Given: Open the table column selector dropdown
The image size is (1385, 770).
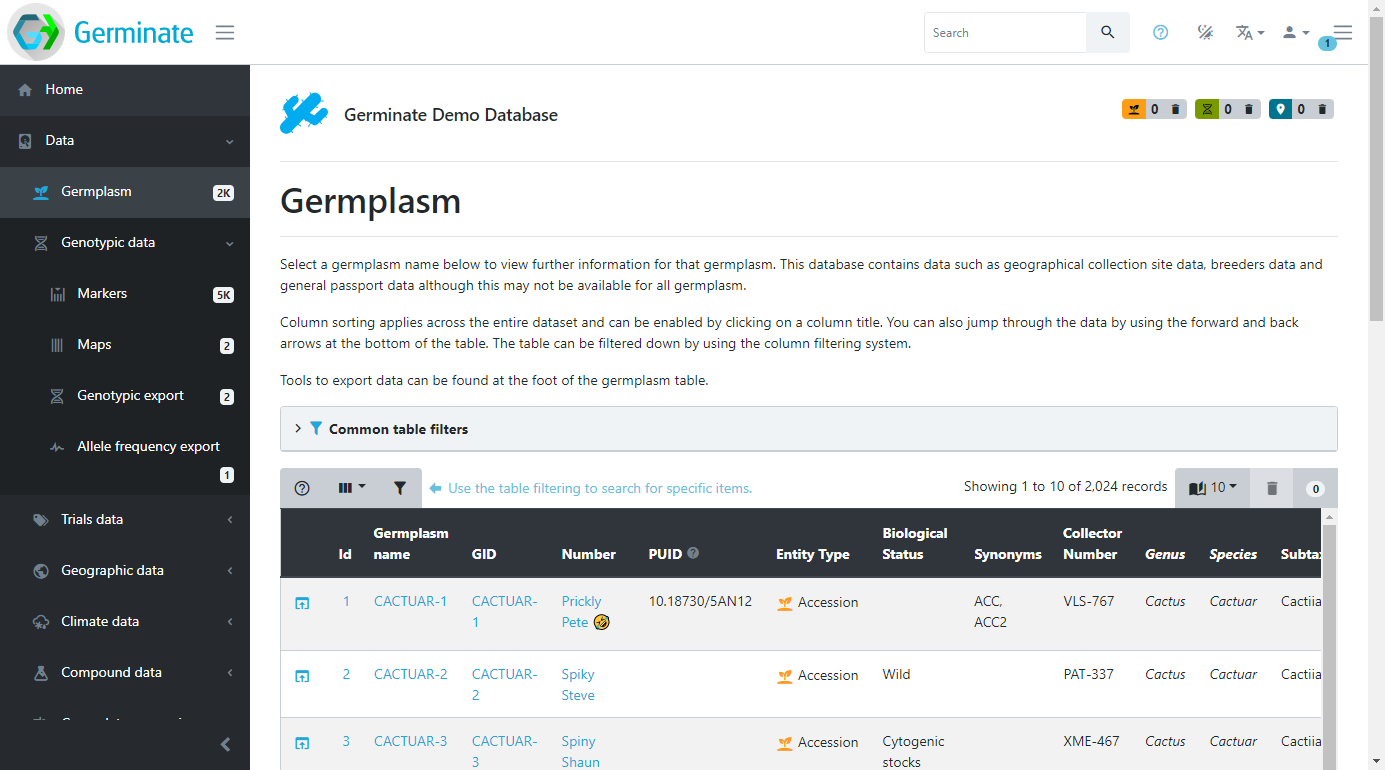Looking at the screenshot, I should [x=351, y=488].
